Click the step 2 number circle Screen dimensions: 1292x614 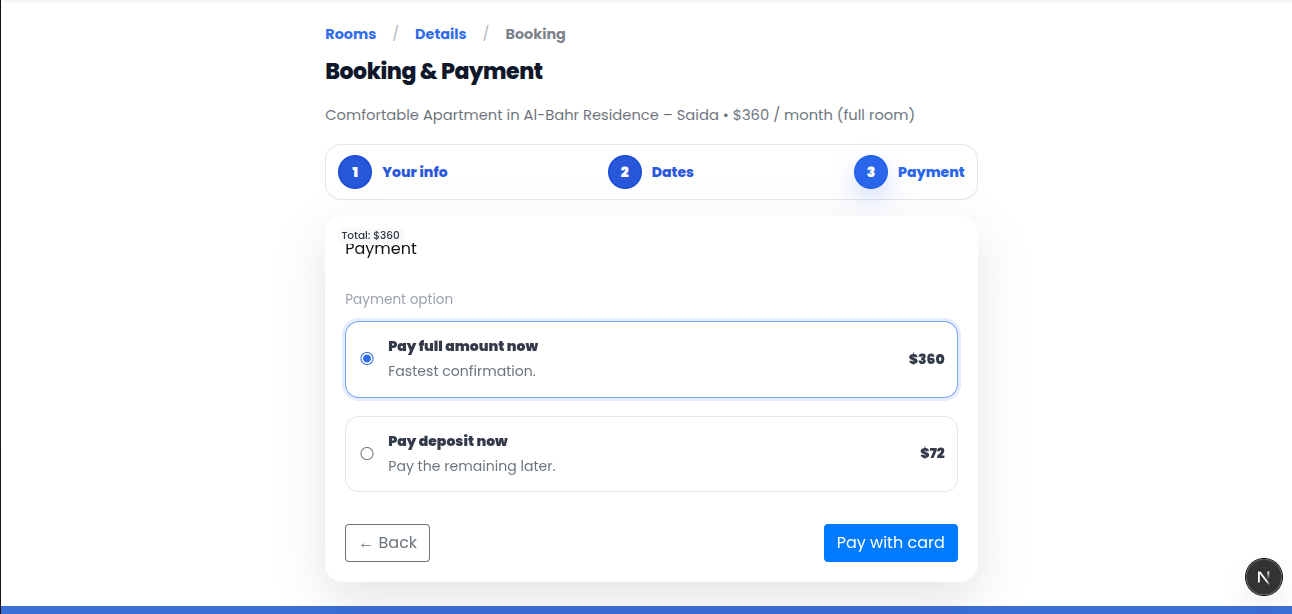click(625, 172)
